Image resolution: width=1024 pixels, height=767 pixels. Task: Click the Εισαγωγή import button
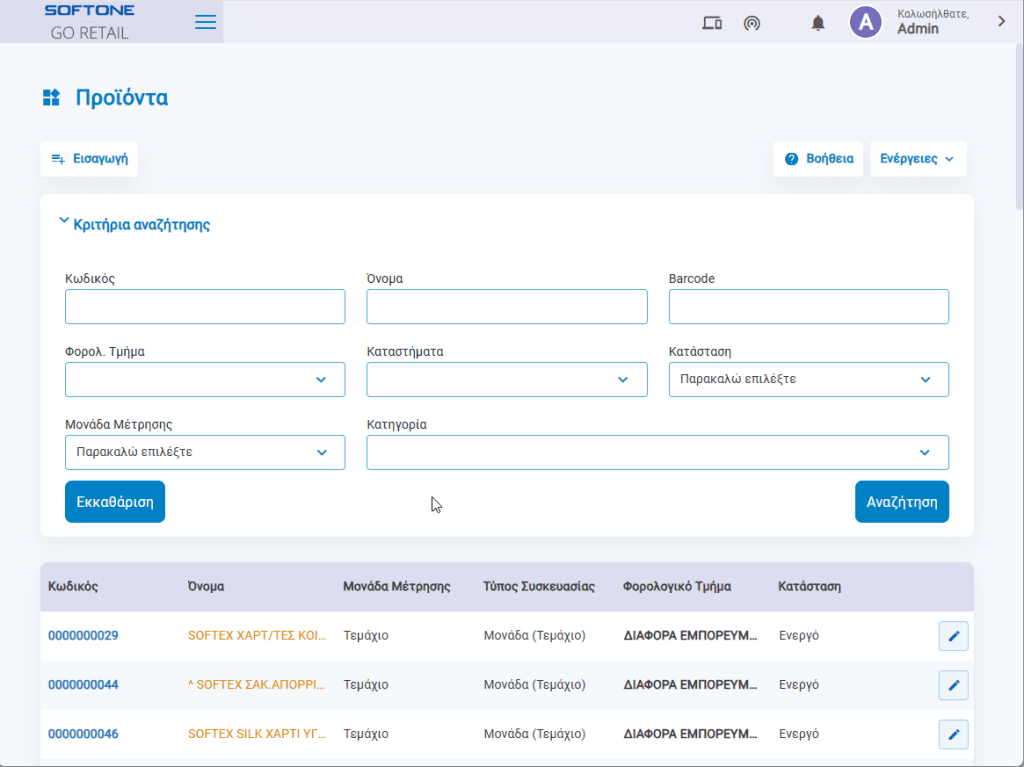pos(89,158)
